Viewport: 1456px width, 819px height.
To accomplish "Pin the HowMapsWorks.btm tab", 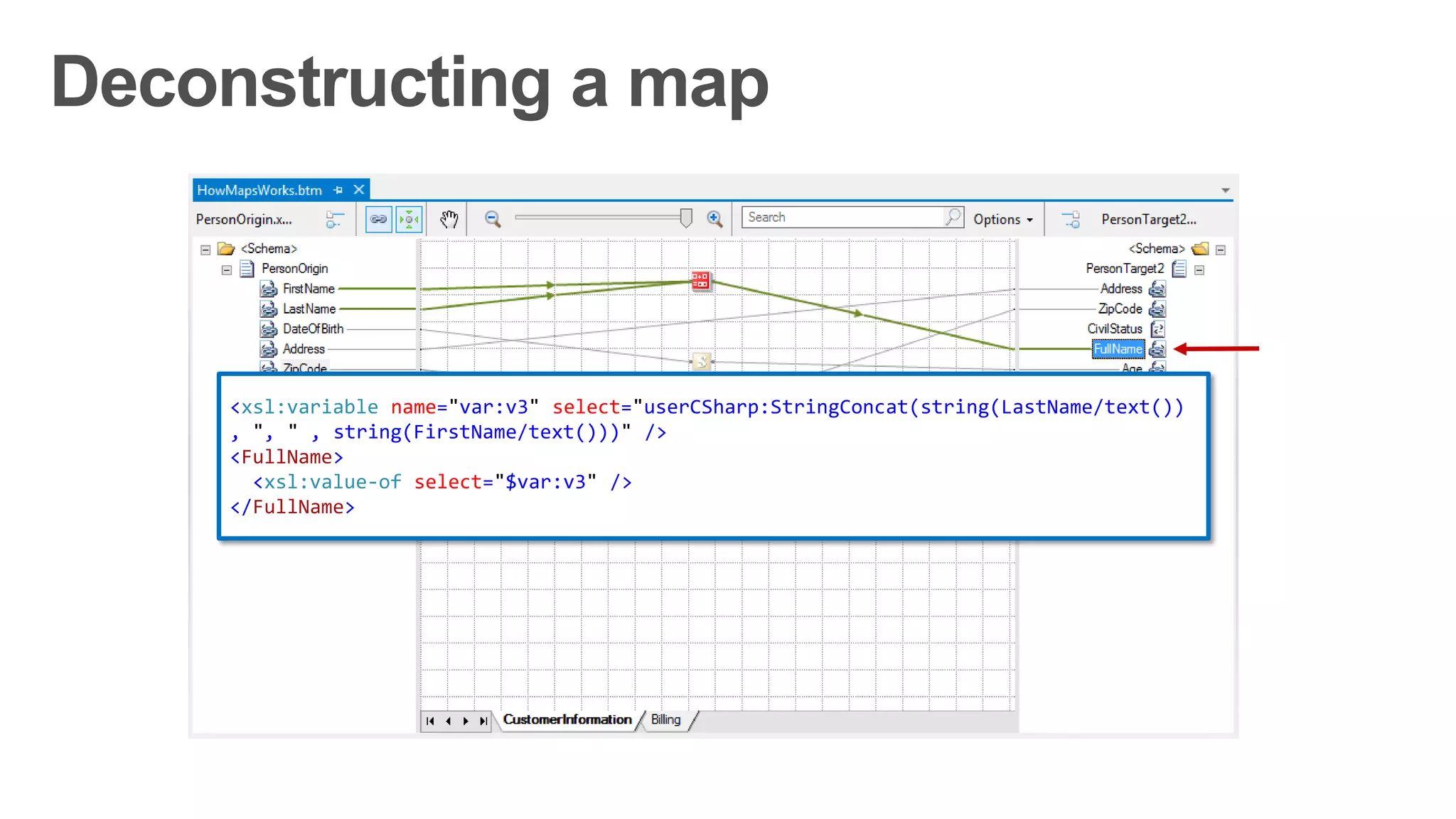I will pyautogui.click(x=338, y=190).
